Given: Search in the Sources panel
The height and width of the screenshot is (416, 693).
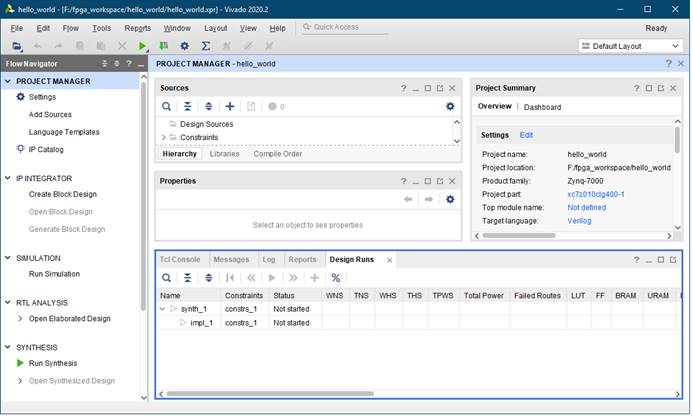Looking at the screenshot, I should coord(167,106).
